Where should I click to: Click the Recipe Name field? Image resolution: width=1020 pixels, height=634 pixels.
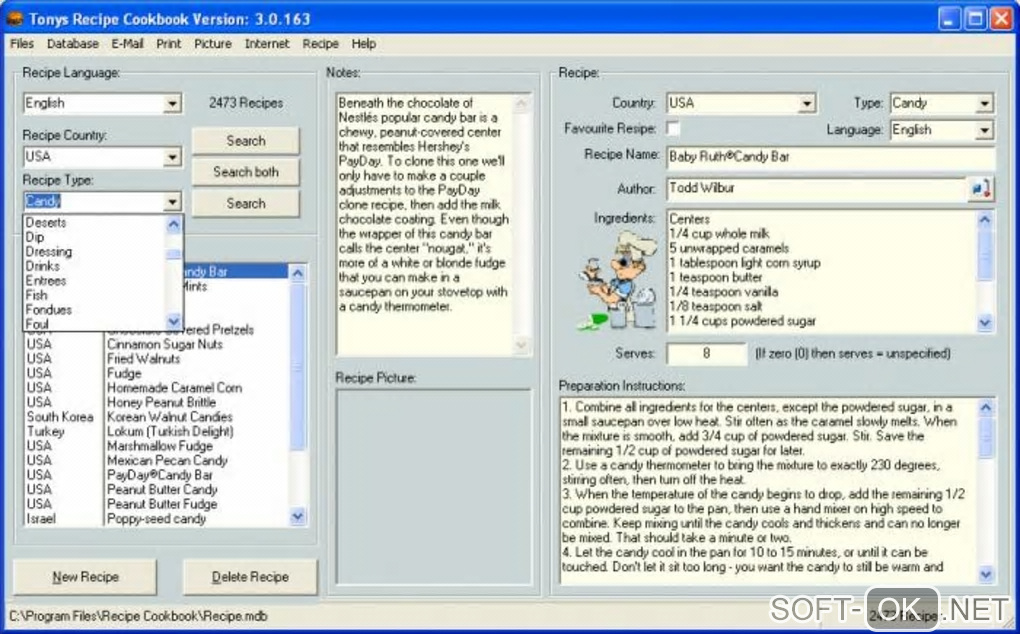click(830, 157)
